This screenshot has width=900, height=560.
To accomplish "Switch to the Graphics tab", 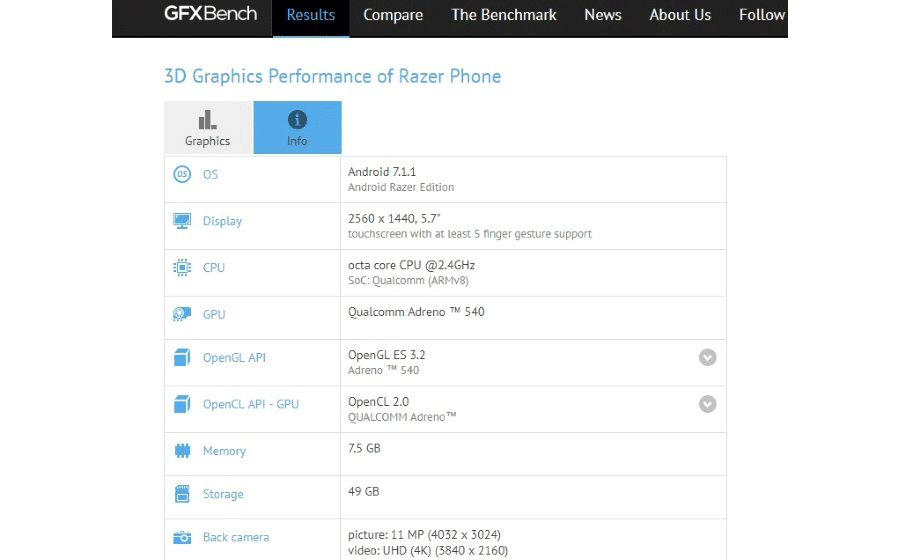I will [x=208, y=127].
